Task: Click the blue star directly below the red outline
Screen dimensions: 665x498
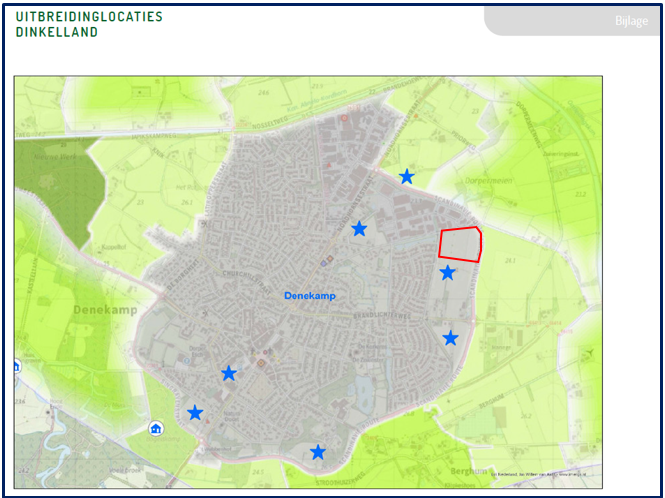Action: point(447,273)
